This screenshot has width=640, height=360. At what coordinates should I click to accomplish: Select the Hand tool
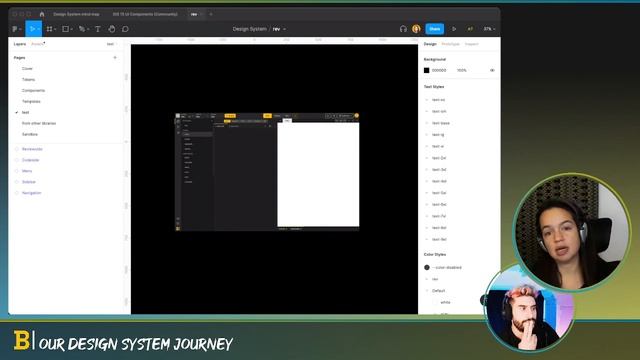click(112, 29)
